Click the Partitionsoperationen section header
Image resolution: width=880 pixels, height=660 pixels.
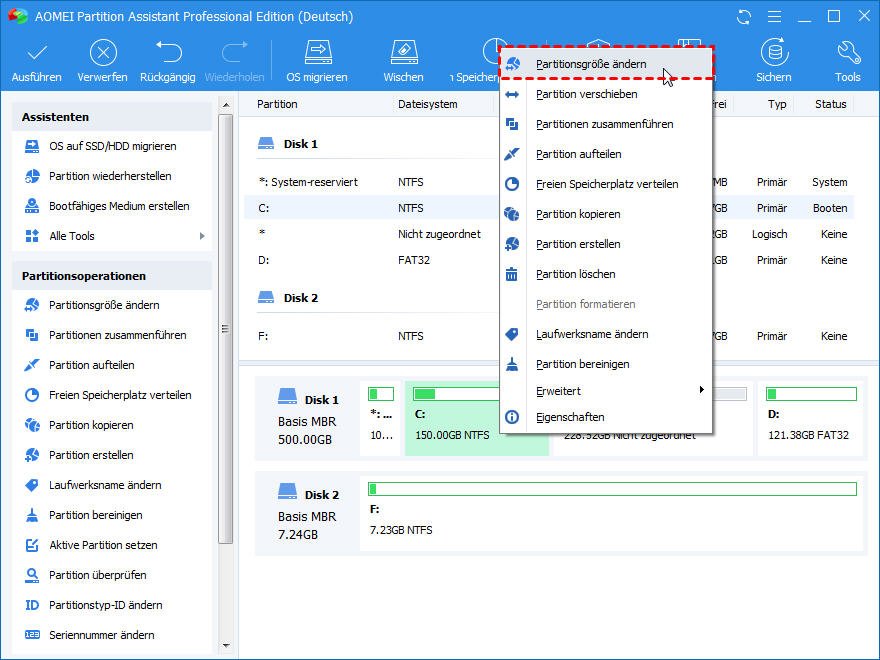click(112, 276)
